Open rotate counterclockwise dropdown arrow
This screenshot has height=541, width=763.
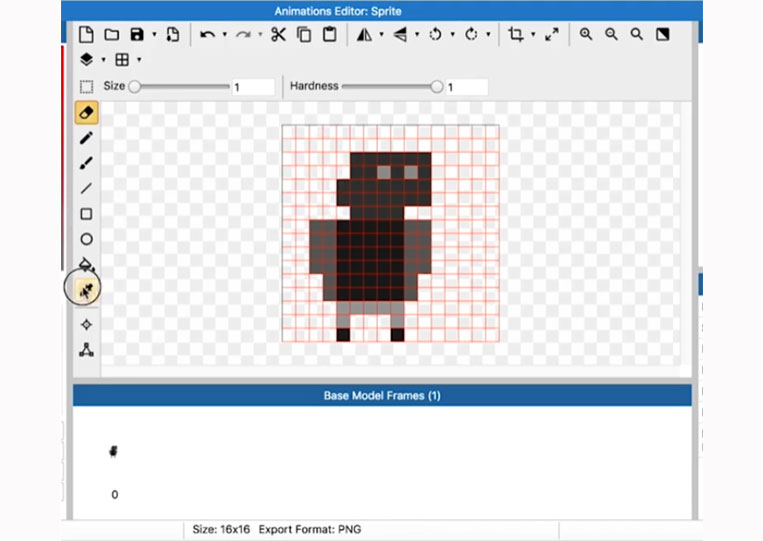click(x=453, y=35)
